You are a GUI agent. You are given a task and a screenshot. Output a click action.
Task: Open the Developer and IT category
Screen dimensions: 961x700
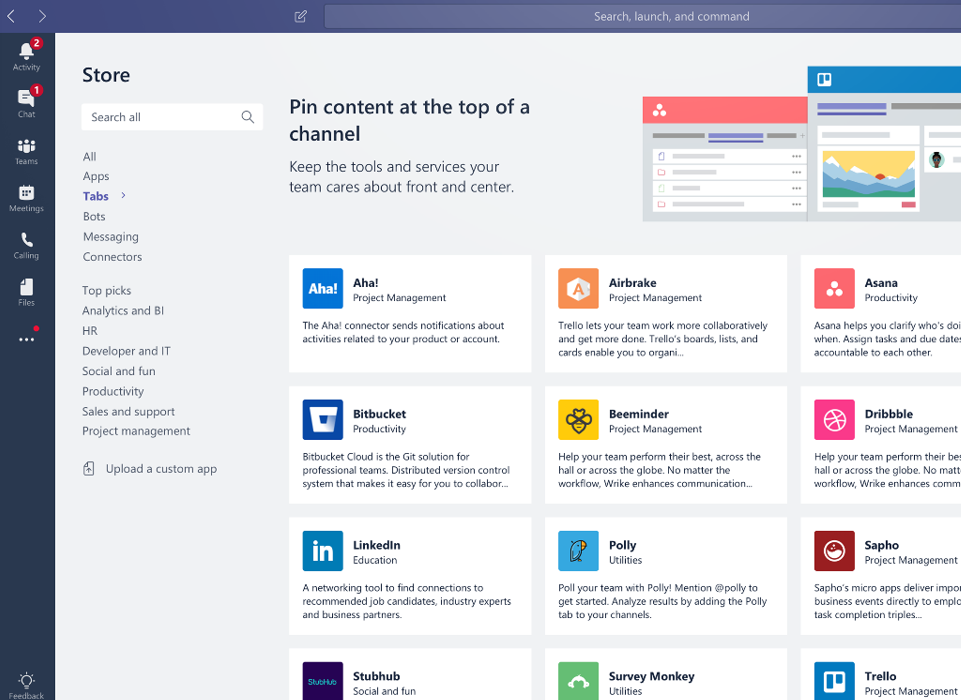click(x=126, y=351)
